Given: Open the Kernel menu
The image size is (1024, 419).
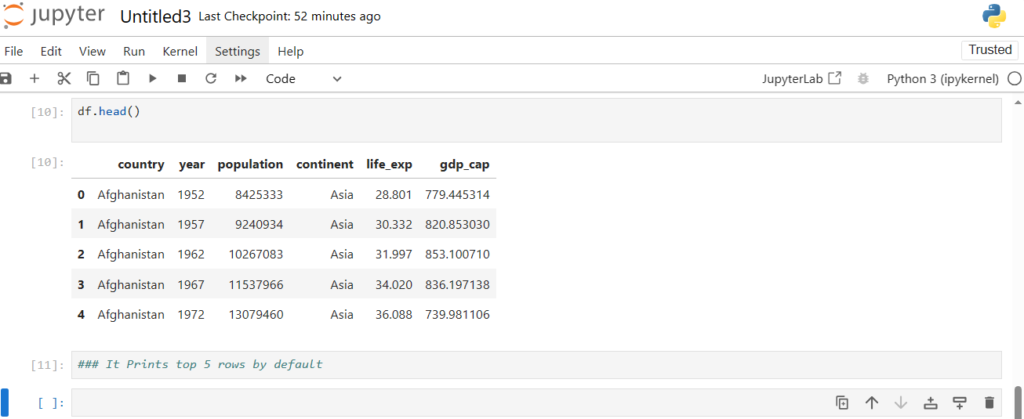Looking at the screenshot, I should coord(180,51).
